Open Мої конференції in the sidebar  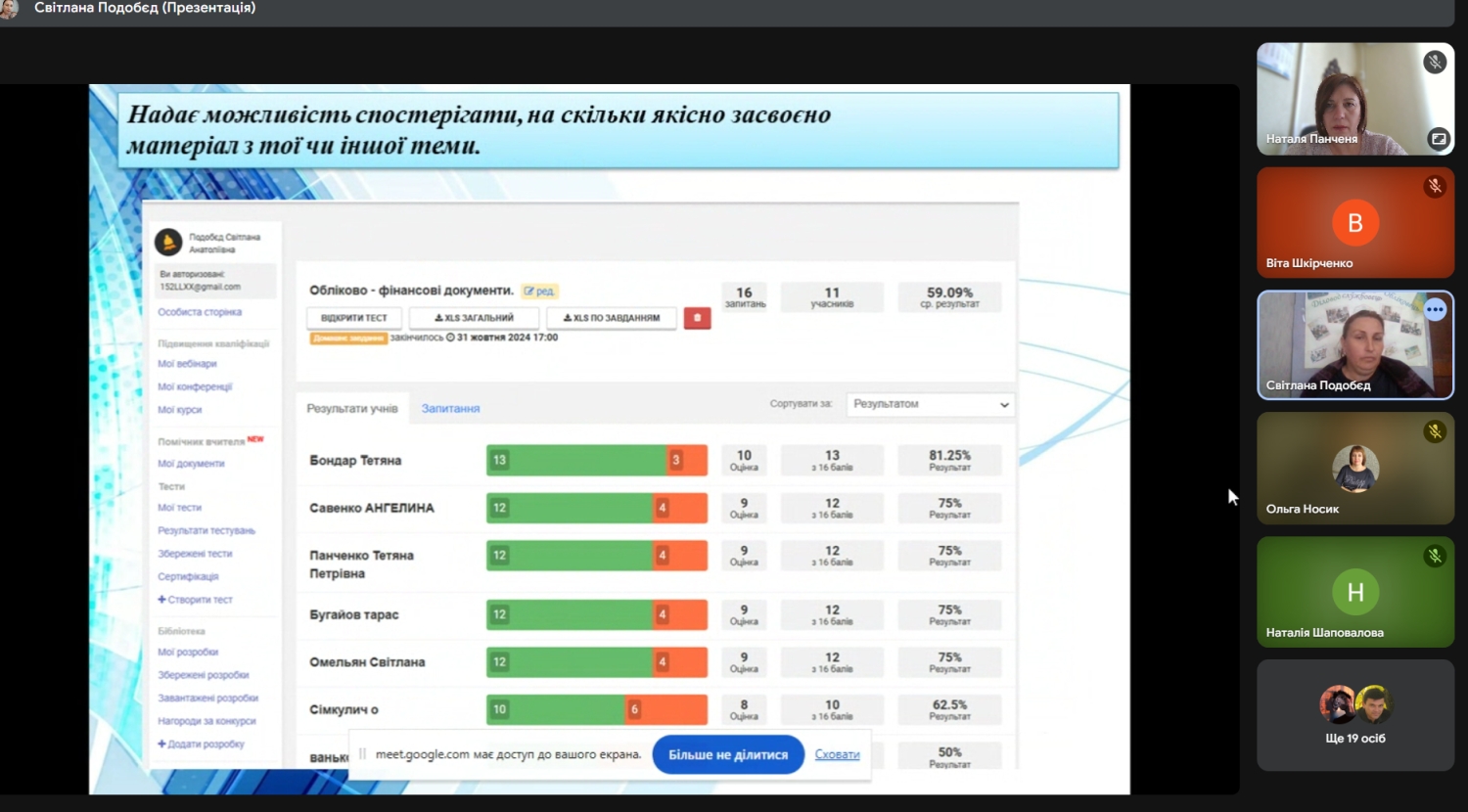pos(195,387)
